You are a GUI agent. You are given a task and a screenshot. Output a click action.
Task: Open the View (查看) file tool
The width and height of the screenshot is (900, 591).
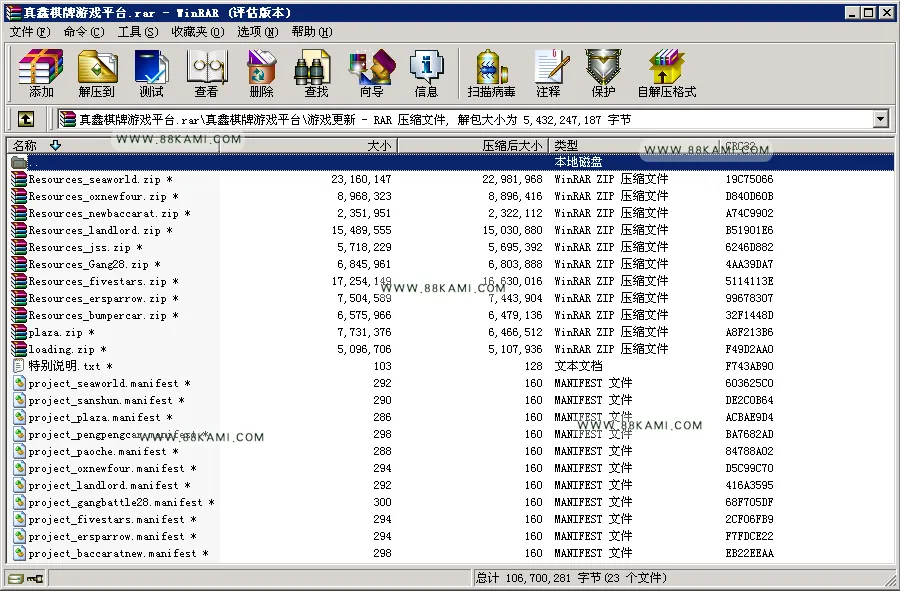(206, 73)
